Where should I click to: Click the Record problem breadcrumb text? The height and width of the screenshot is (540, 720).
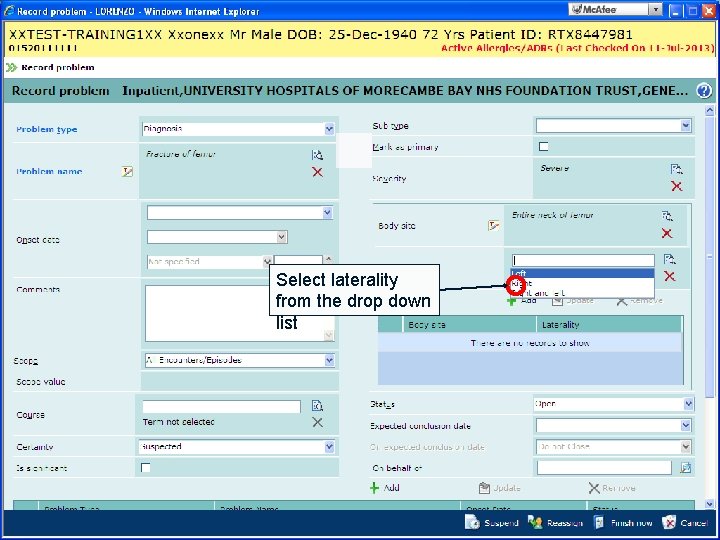(x=58, y=68)
